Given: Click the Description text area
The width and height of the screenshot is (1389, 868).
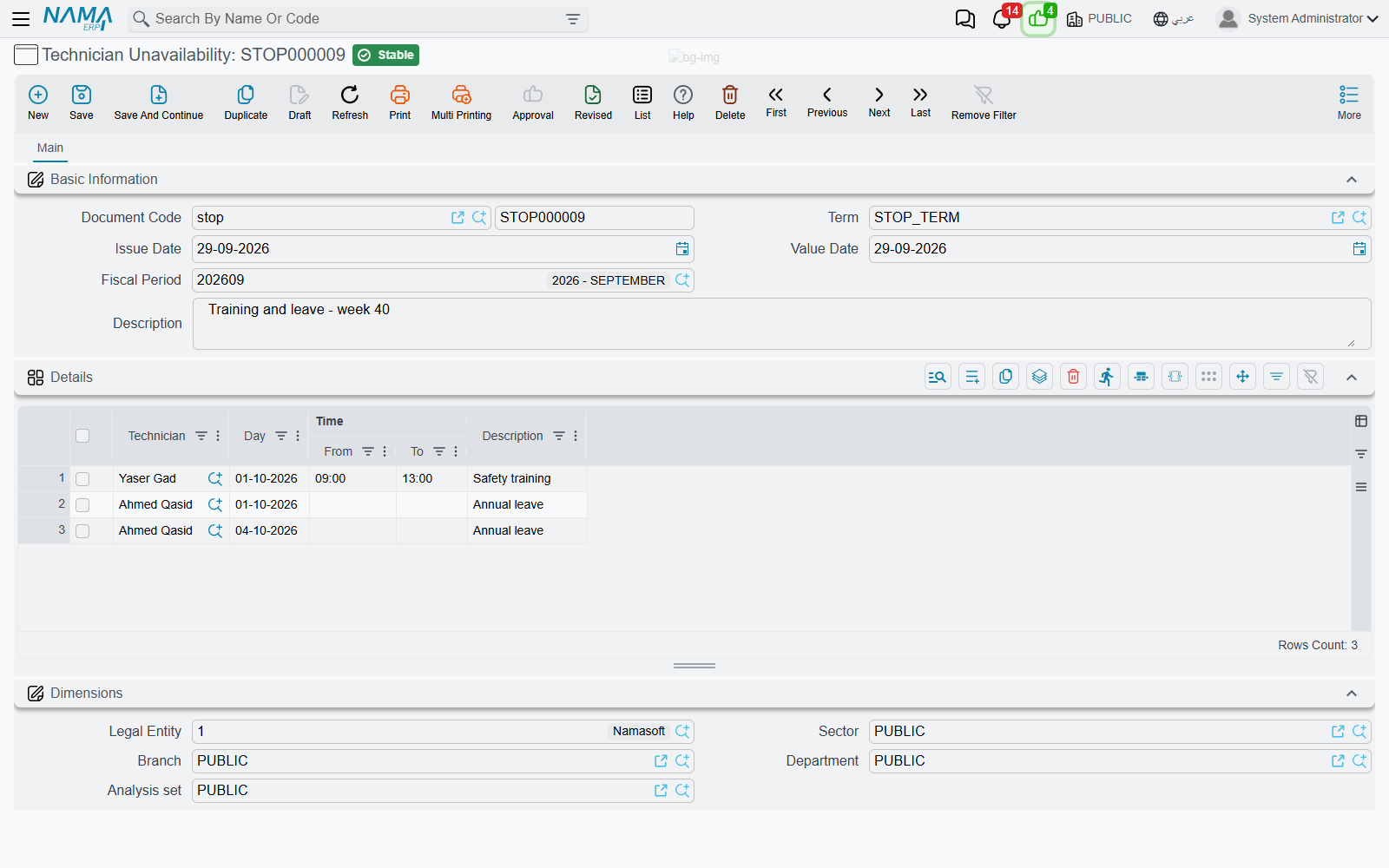Looking at the screenshot, I should click(781, 324).
